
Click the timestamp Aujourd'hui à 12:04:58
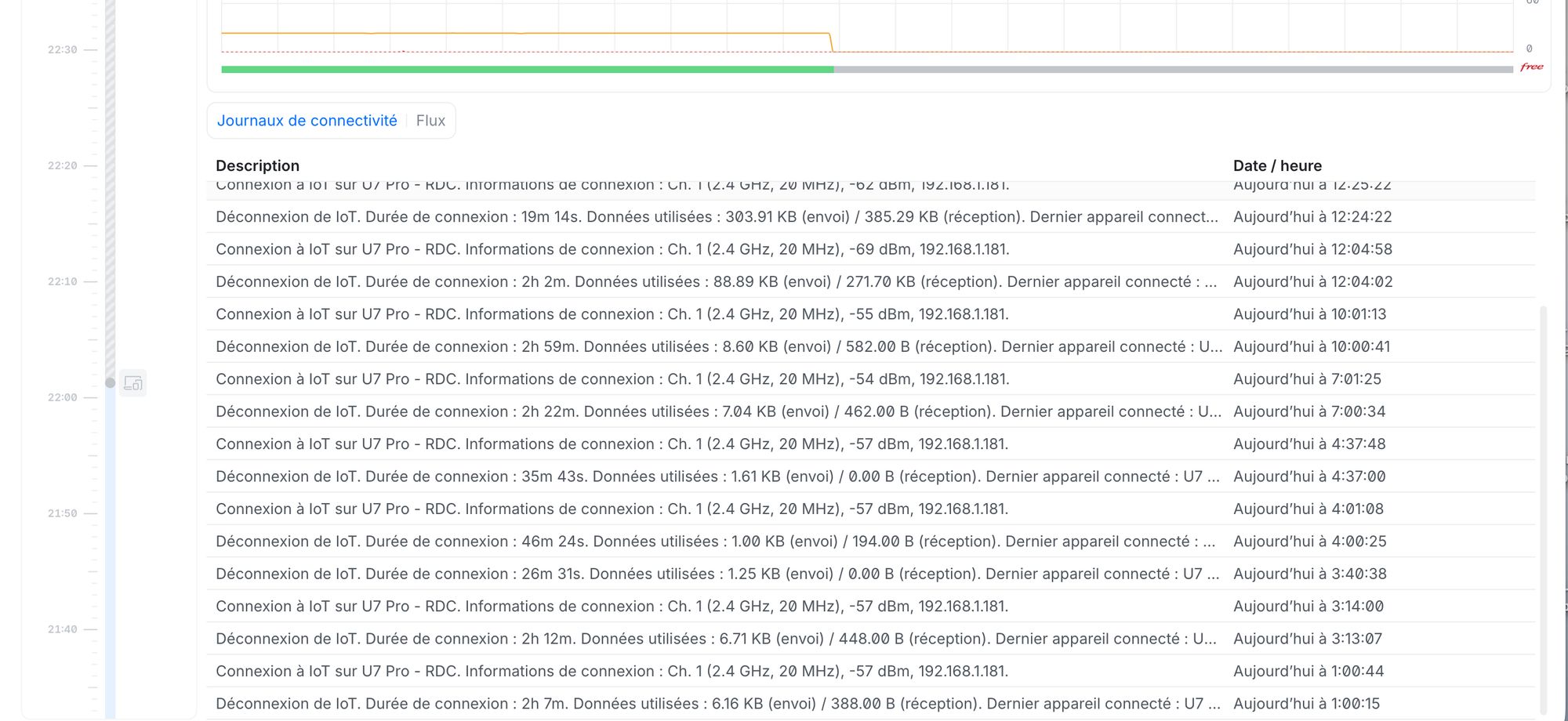[x=1312, y=249]
